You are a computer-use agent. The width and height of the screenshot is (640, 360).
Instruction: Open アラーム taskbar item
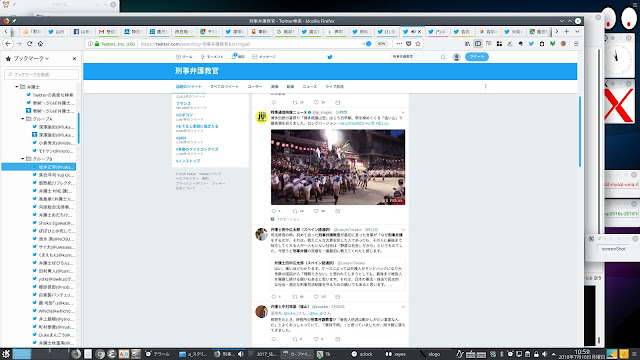point(158,354)
